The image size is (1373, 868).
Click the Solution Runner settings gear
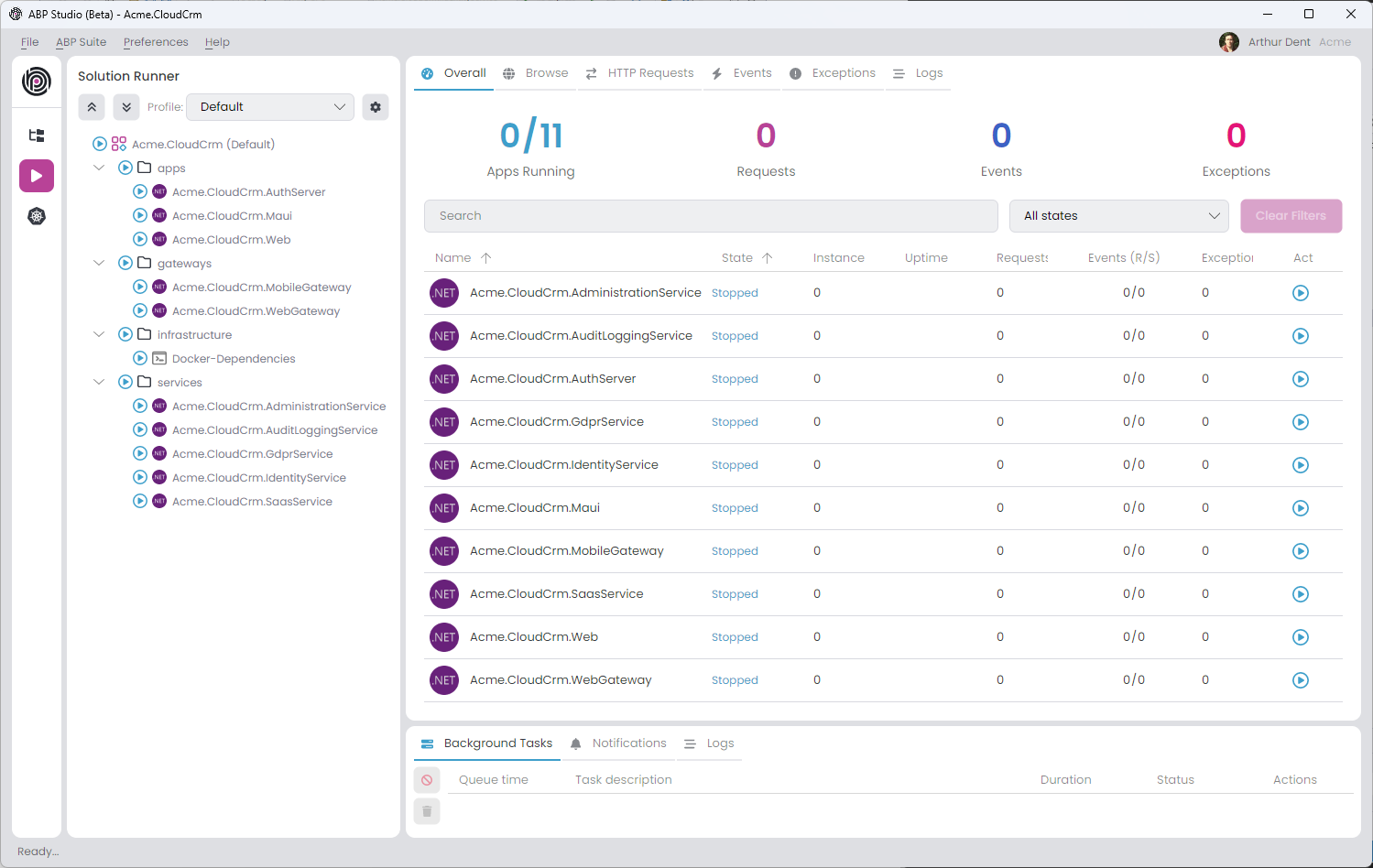pyautogui.click(x=376, y=107)
